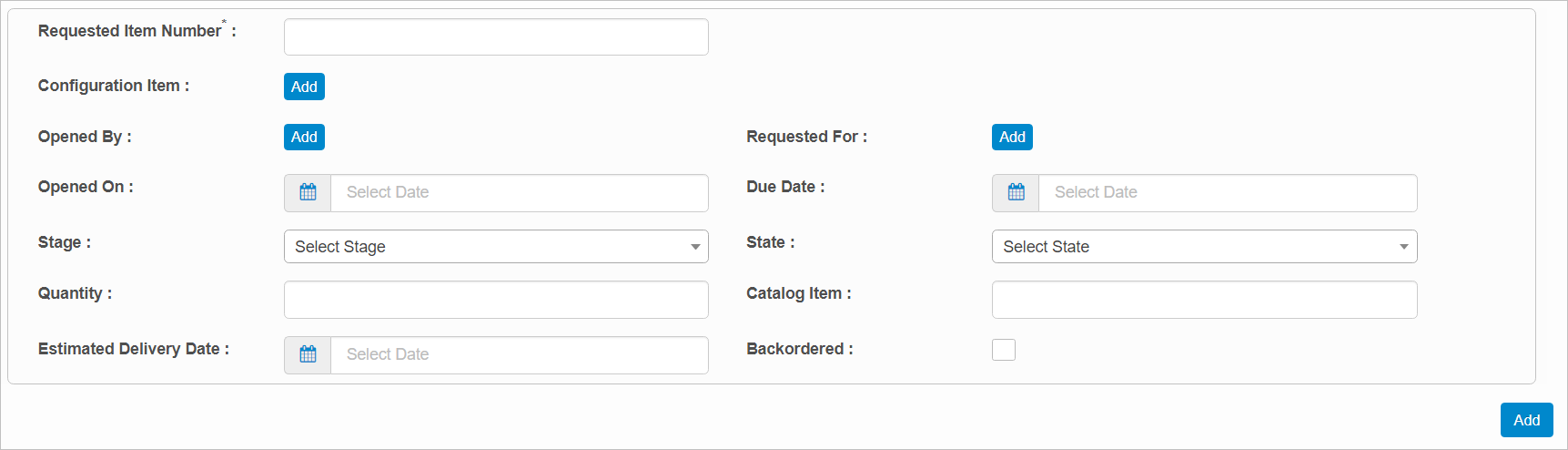The image size is (1568, 450).
Task: Focus the Requested Item Number field
Action: [x=496, y=36]
